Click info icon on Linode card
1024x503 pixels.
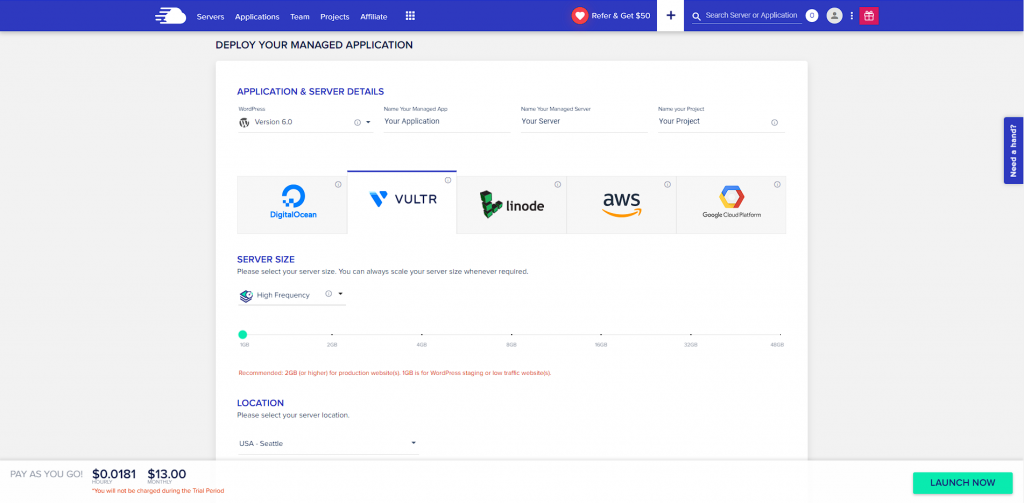pos(558,184)
